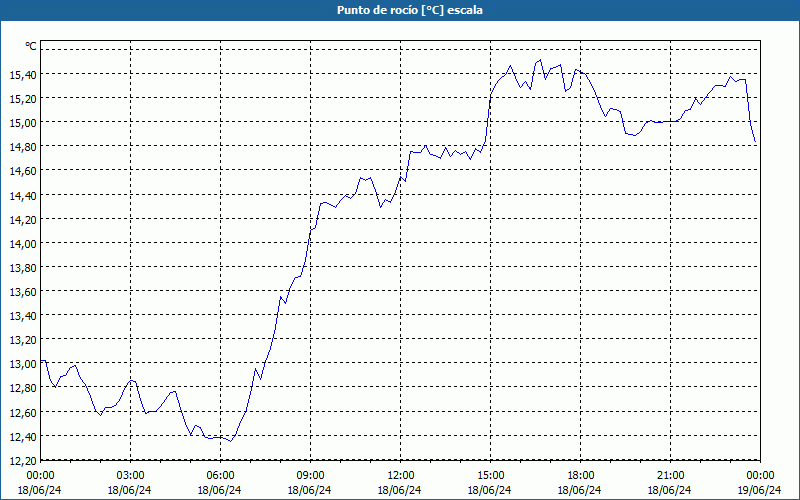Click the chart title 'Punto de rocío [°C] escala'
The image size is (800, 500).
pos(410,10)
